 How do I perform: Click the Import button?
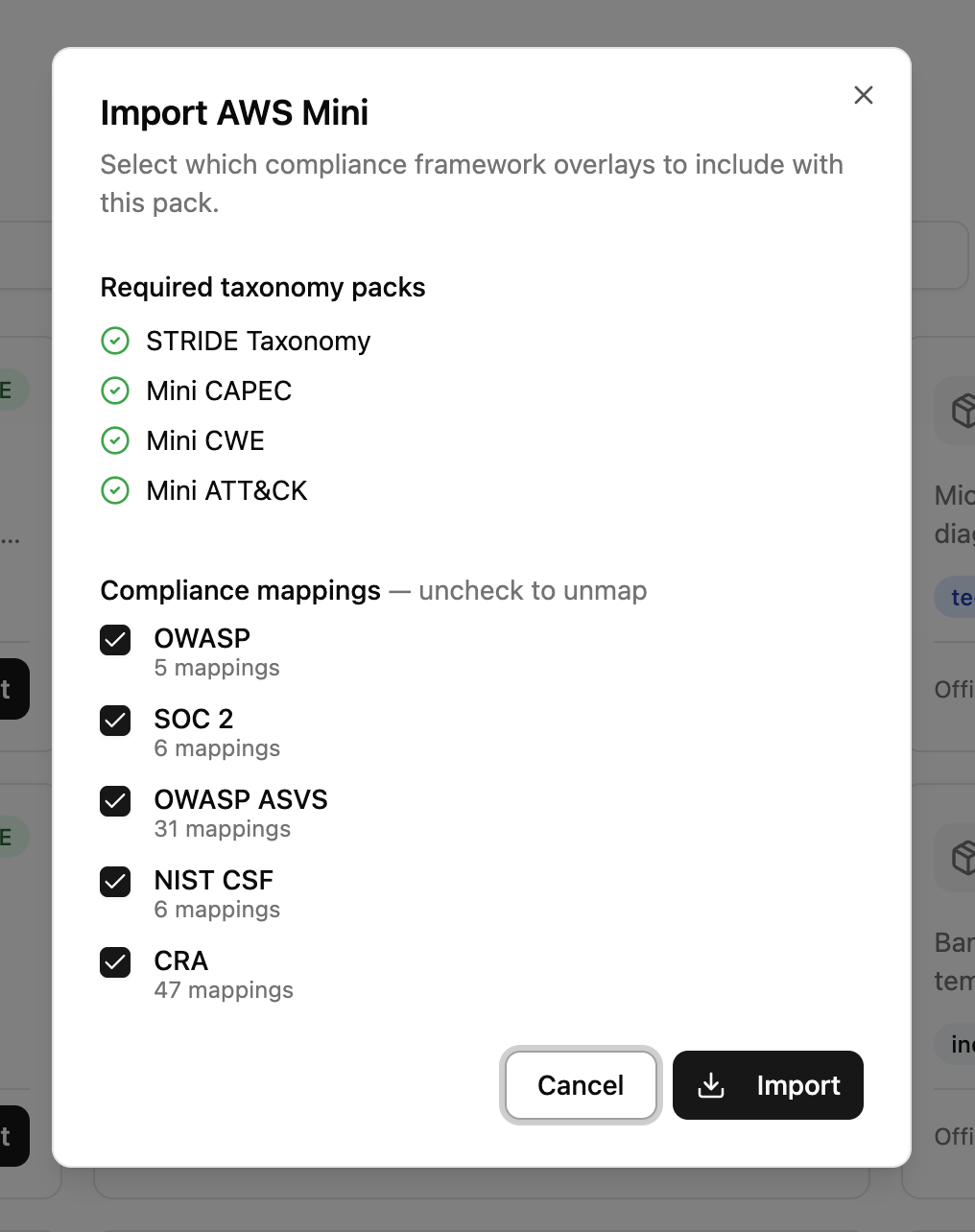coord(768,1085)
